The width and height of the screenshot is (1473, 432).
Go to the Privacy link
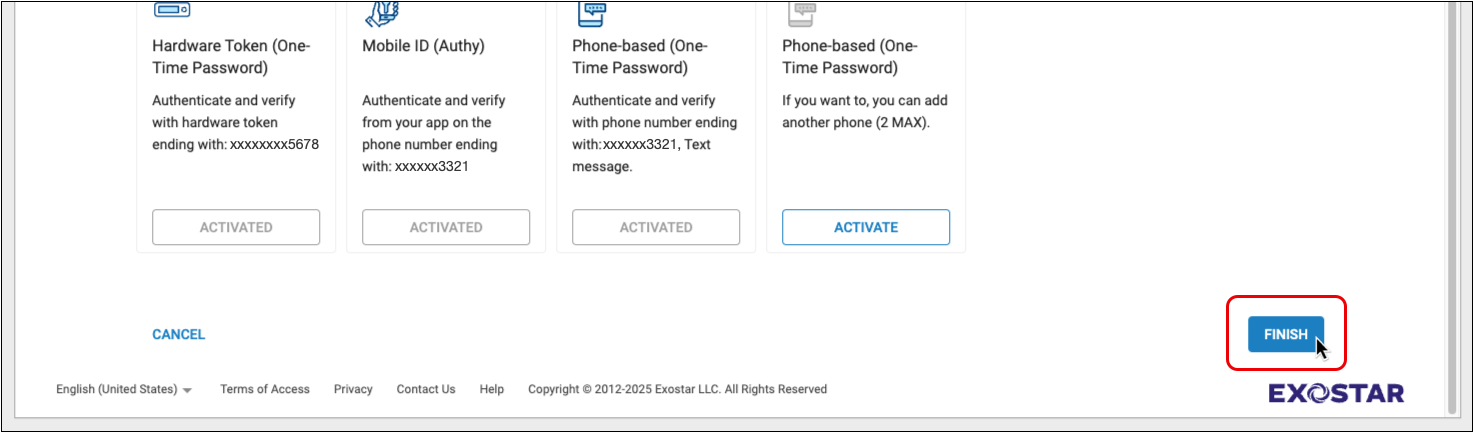(353, 389)
